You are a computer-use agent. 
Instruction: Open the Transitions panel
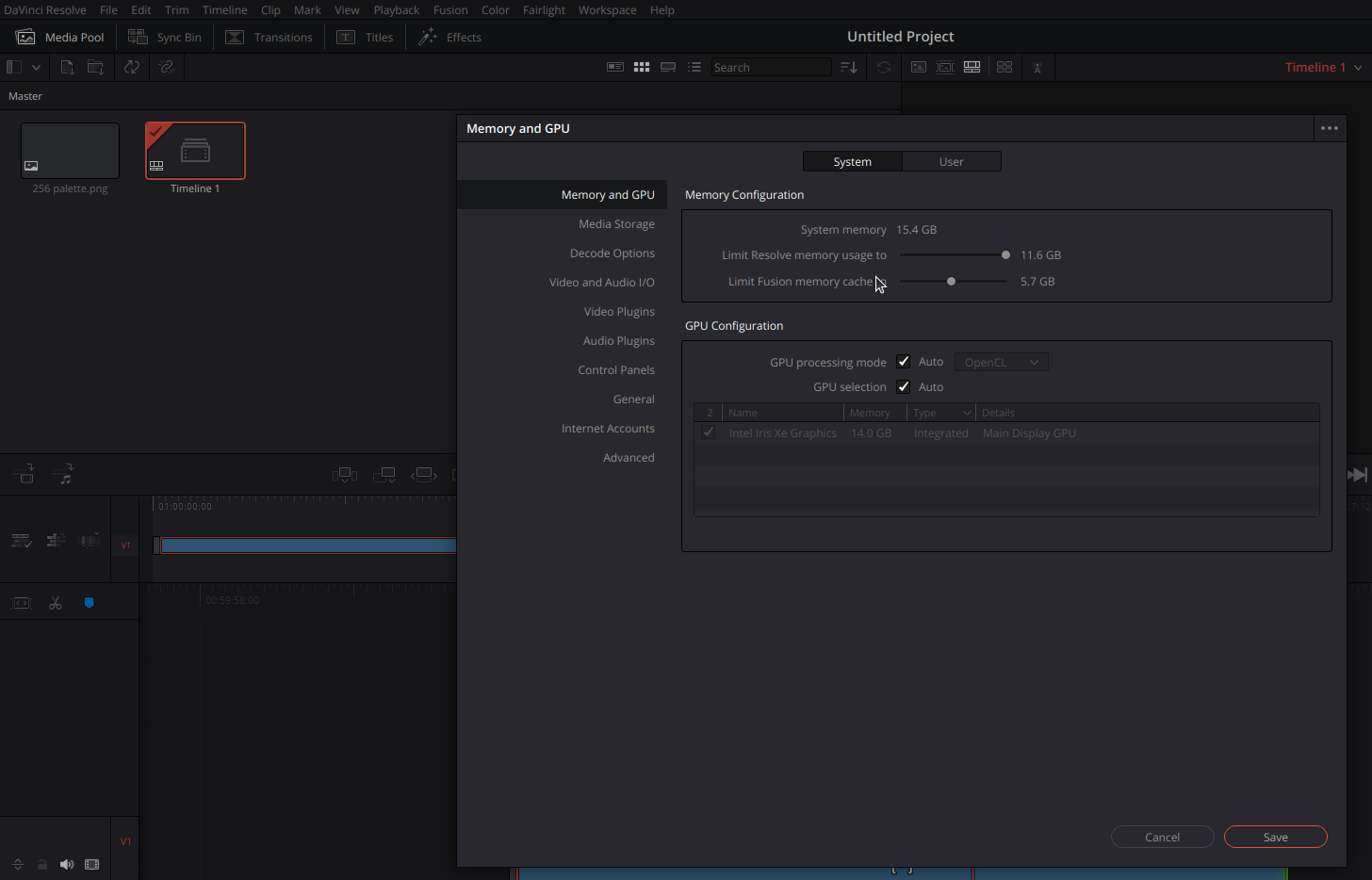coord(269,37)
